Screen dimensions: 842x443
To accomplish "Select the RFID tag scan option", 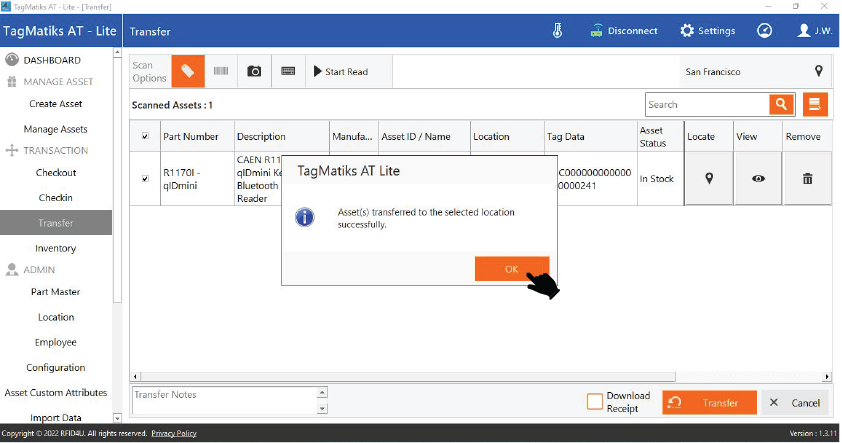I will click(x=188, y=72).
